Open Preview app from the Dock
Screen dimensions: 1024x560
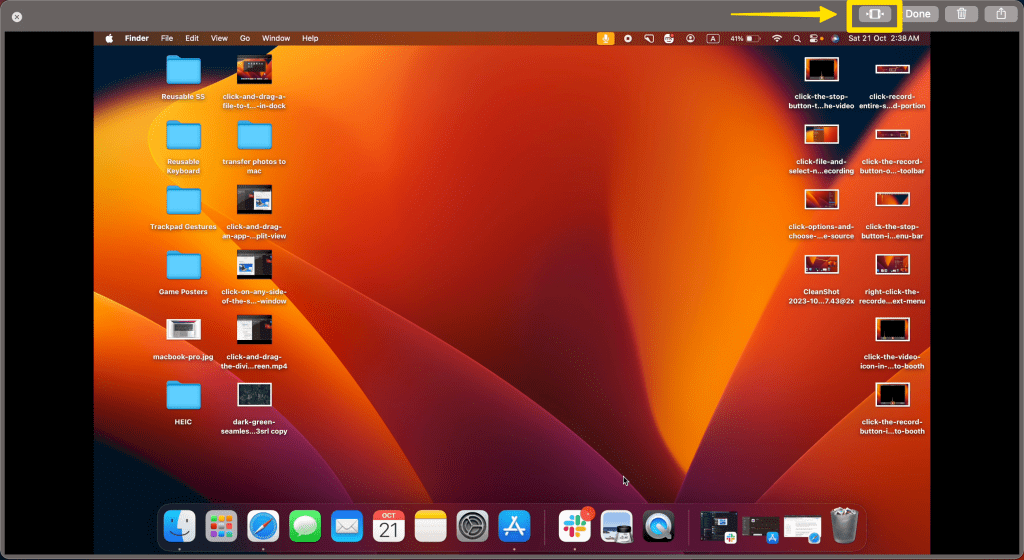616,526
